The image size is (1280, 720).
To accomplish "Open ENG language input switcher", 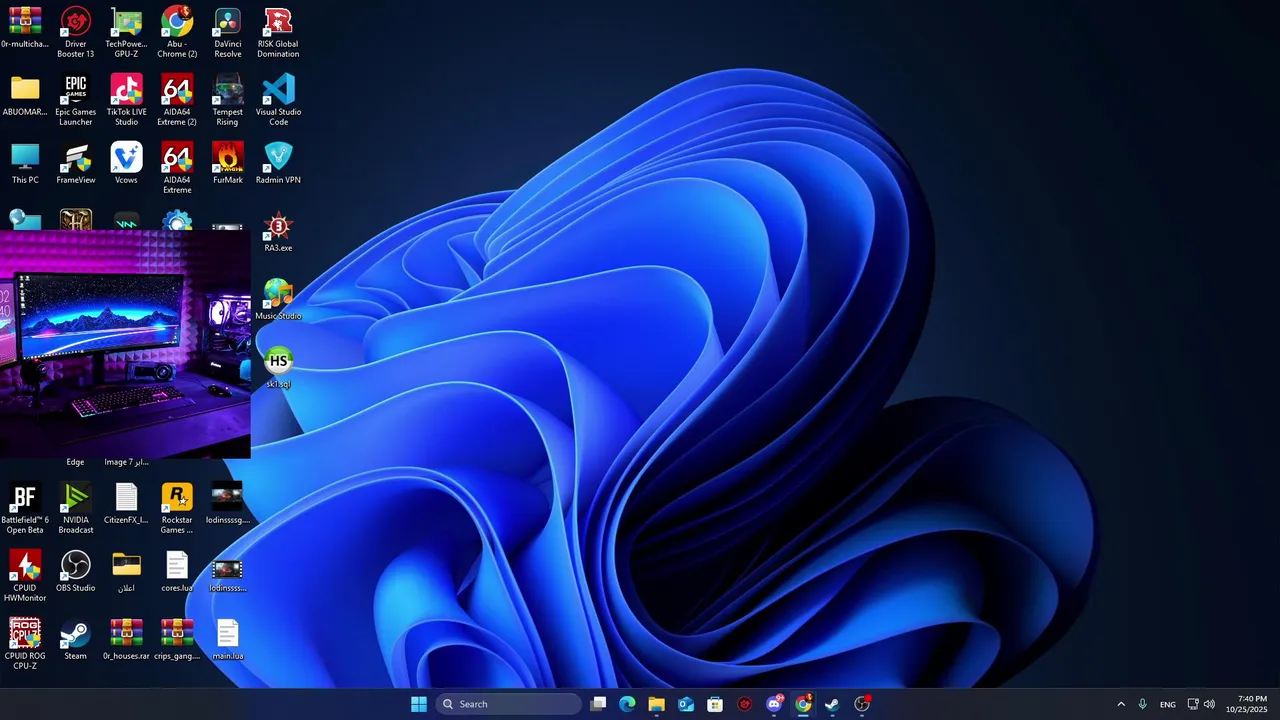I will 1167,704.
